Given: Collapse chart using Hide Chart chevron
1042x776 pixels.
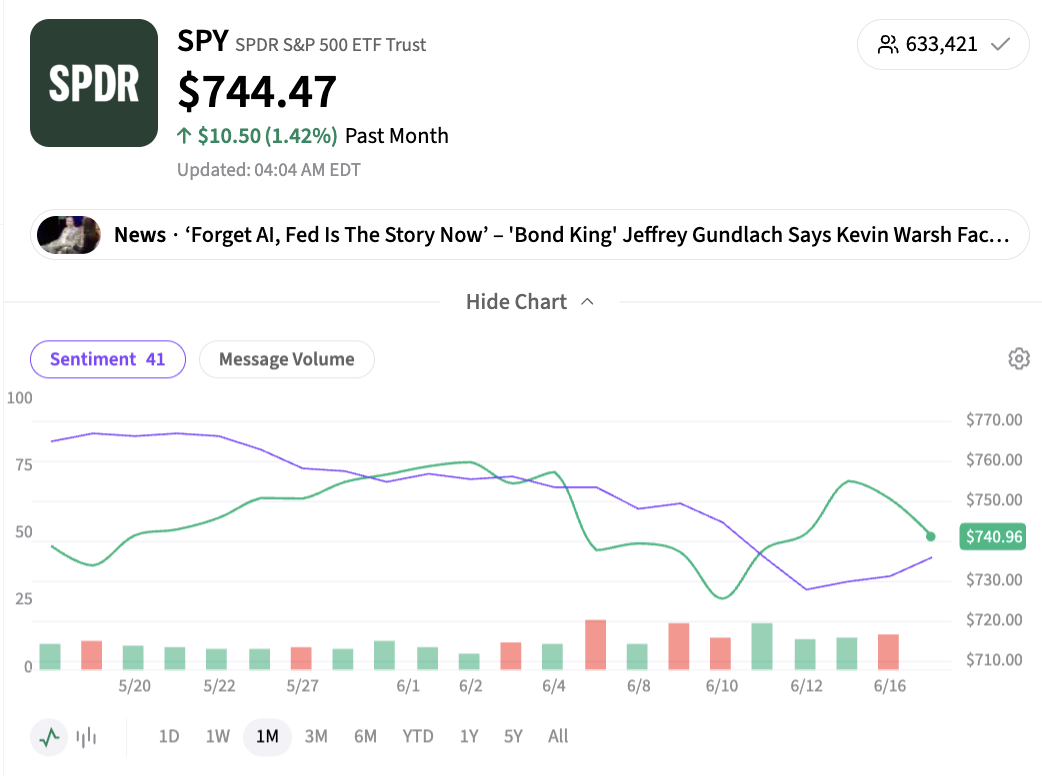Looking at the screenshot, I should pyautogui.click(x=587, y=302).
